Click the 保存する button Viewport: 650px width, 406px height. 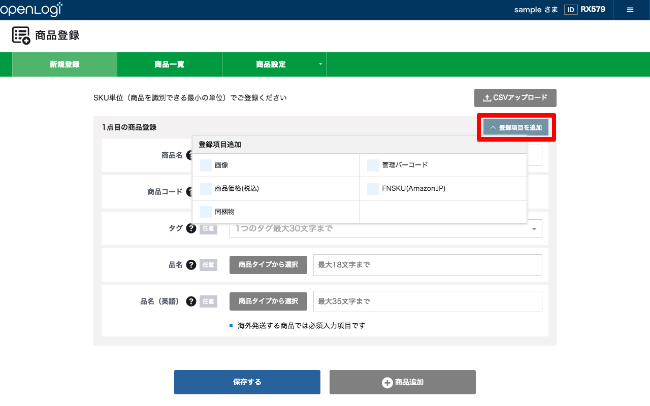[247, 382]
